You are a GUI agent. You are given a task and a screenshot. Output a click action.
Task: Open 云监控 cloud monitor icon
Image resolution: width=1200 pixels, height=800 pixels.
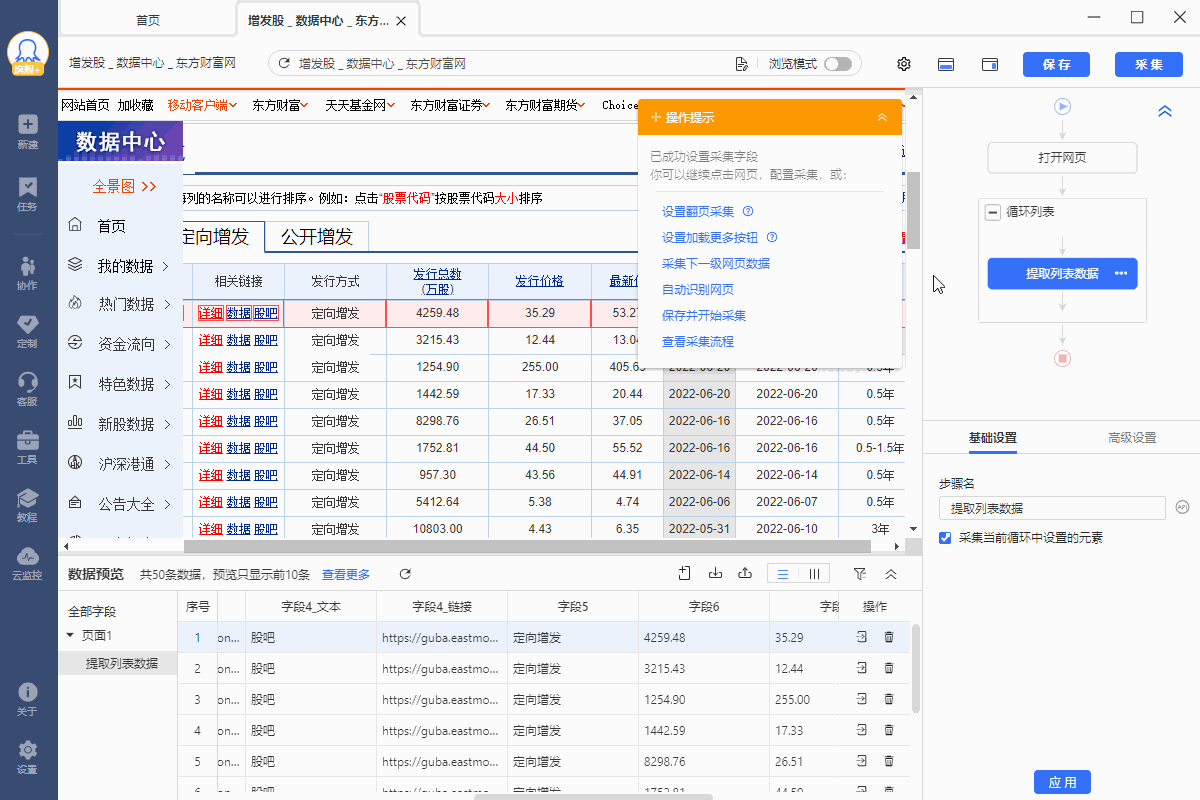point(28,563)
